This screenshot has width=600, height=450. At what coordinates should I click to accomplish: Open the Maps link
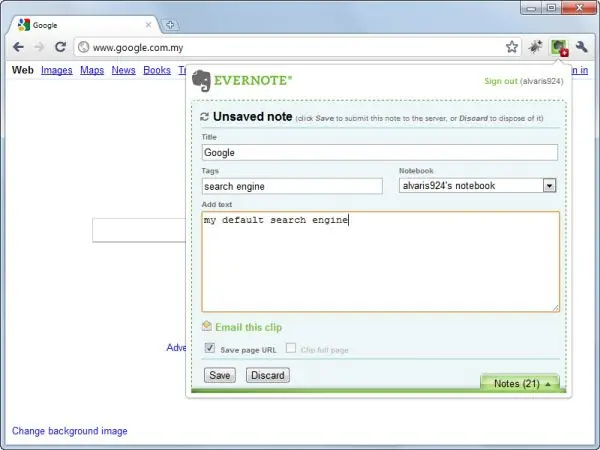coord(92,70)
